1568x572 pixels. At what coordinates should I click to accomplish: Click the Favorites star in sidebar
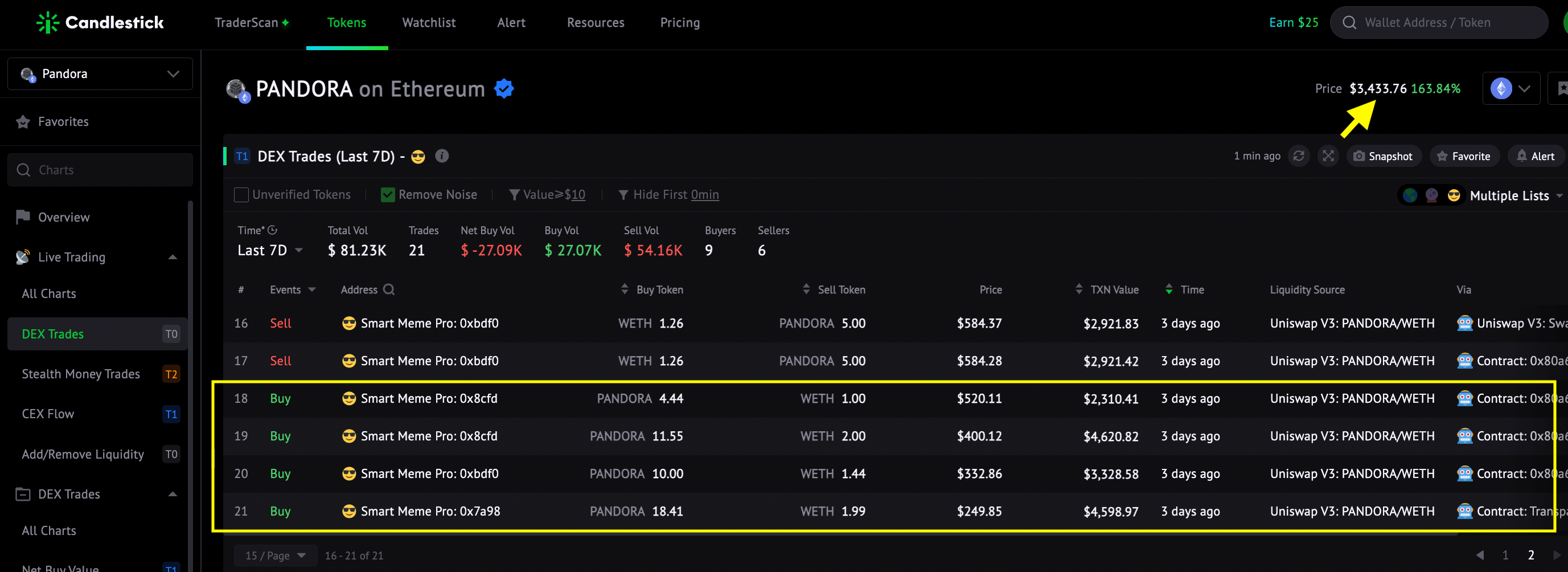[x=23, y=122]
